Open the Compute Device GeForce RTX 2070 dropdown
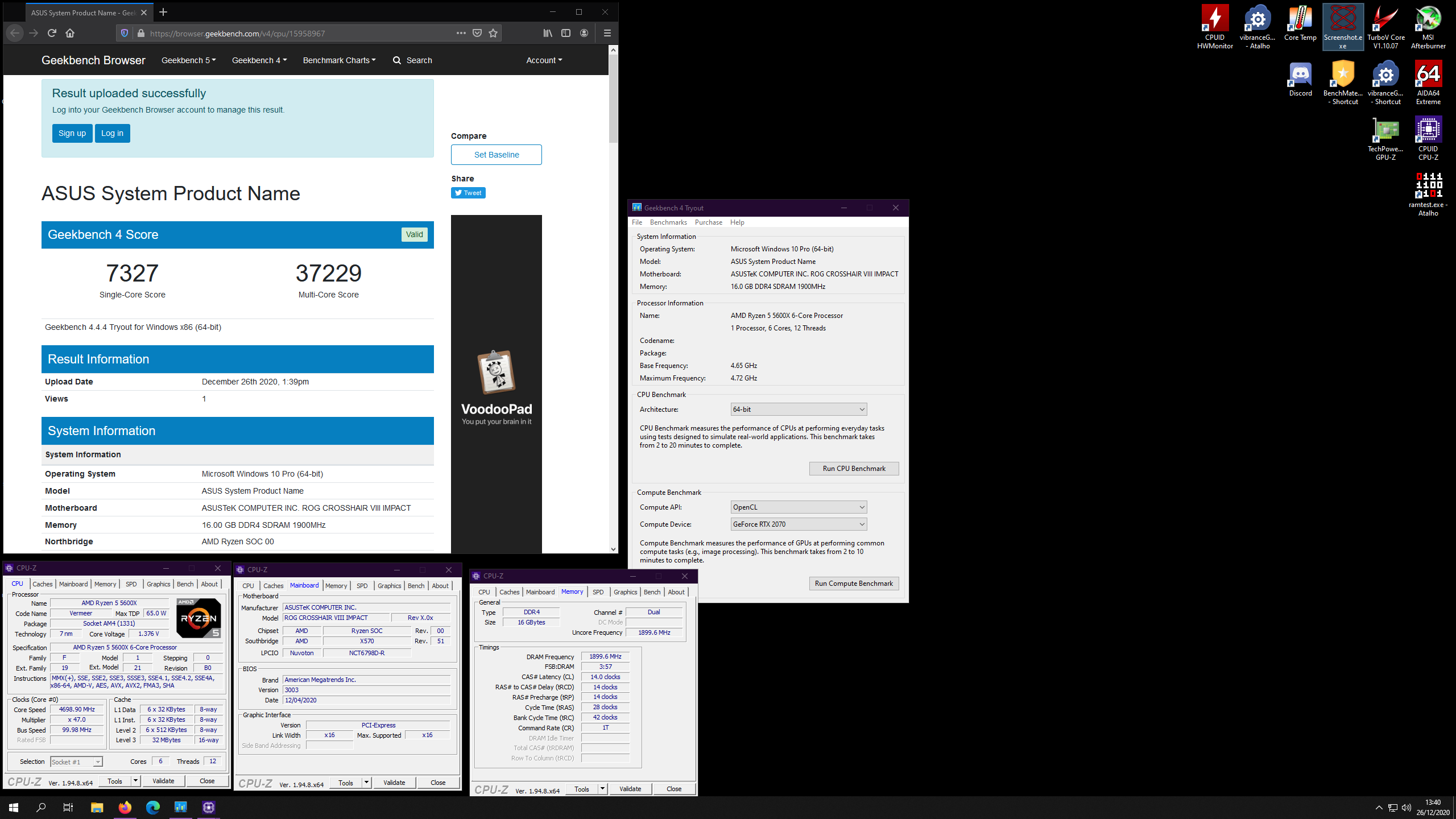Image resolution: width=1456 pixels, height=819 pixels. pos(799,524)
